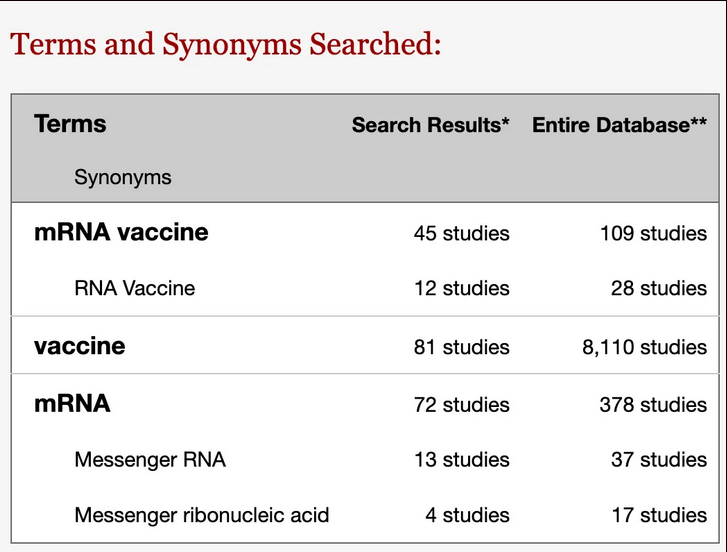
Task: Click 81 studies for vaccine
Action: pyautogui.click(x=462, y=347)
